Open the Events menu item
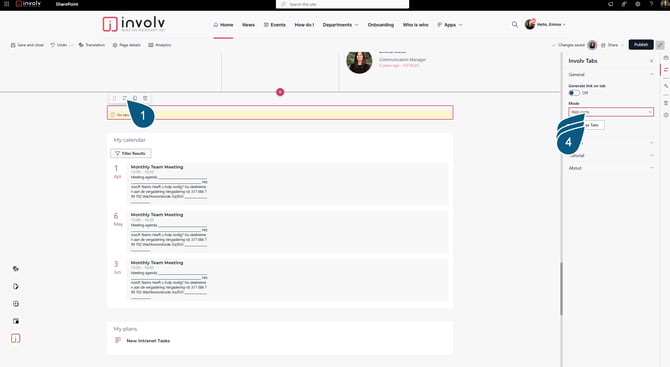Image resolution: width=670 pixels, height=367 pixels. (275, 25)
